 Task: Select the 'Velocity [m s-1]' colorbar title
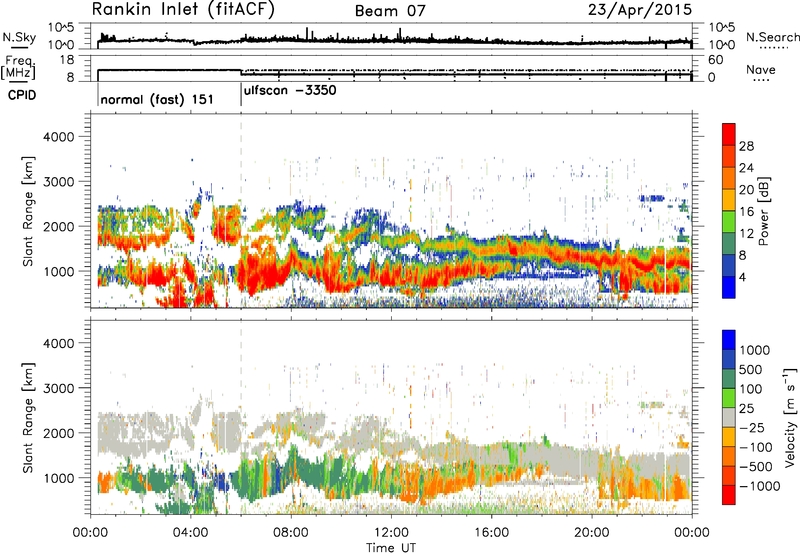pos(790,417)
